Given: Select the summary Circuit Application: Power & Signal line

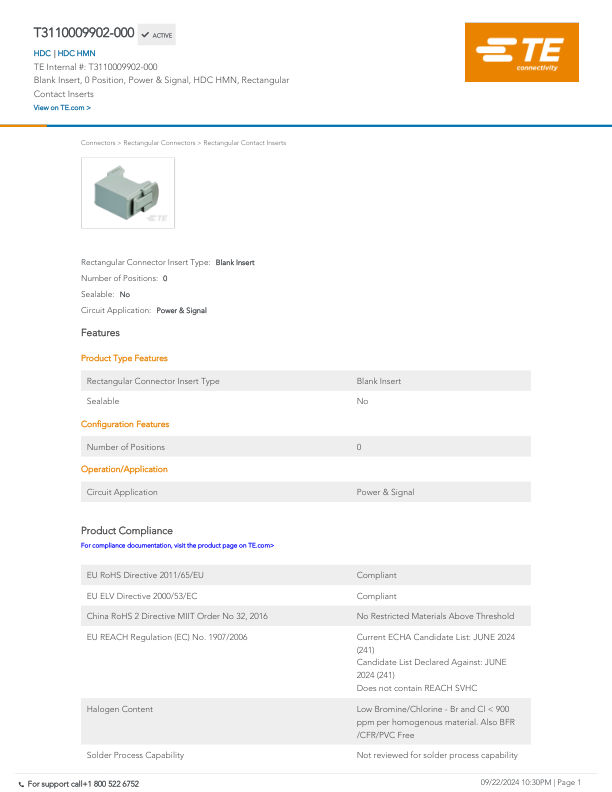Looking at the screenshot, I should click(144, 311).
